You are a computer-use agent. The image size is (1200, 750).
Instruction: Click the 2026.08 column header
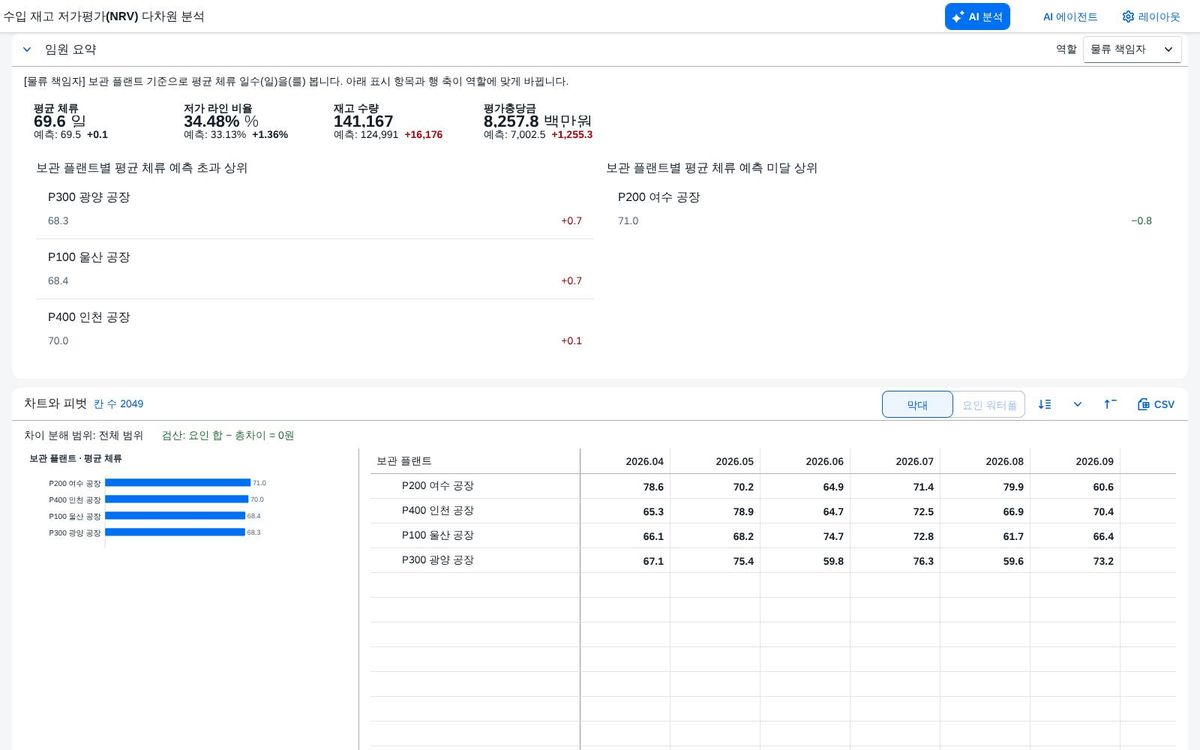[x=985, y=461]
